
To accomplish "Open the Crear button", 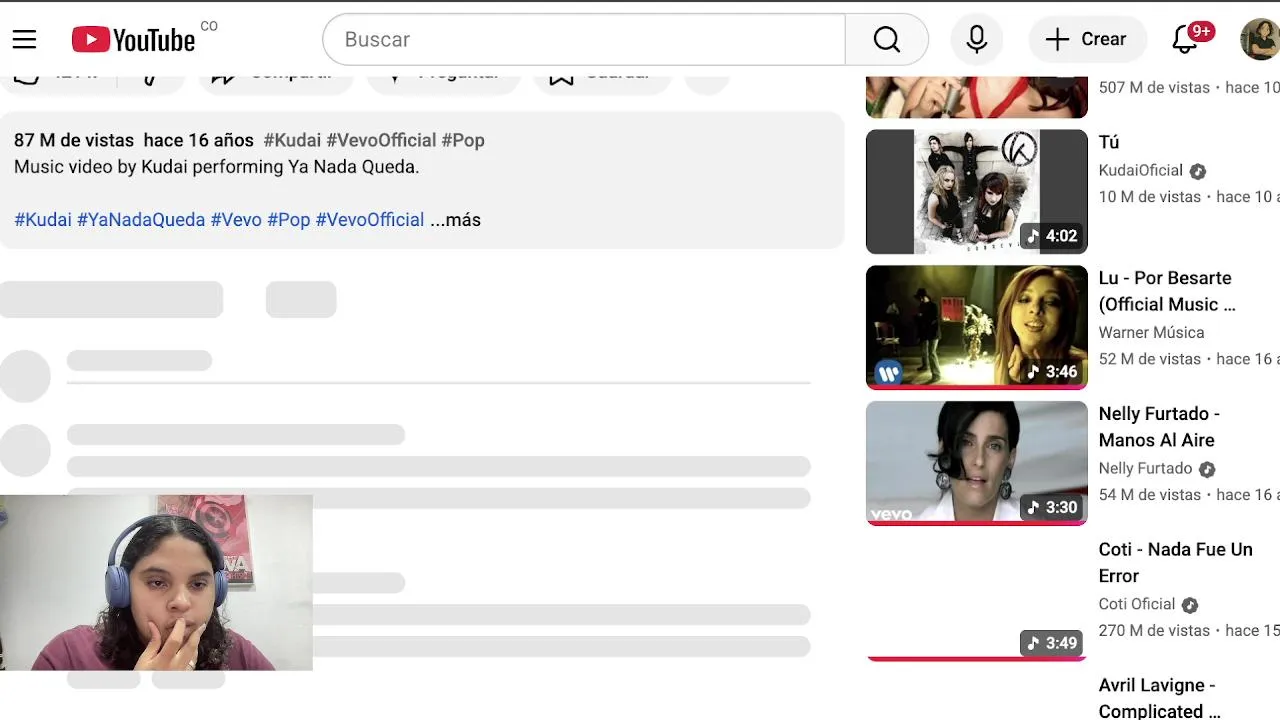I will coord(1087,39).
